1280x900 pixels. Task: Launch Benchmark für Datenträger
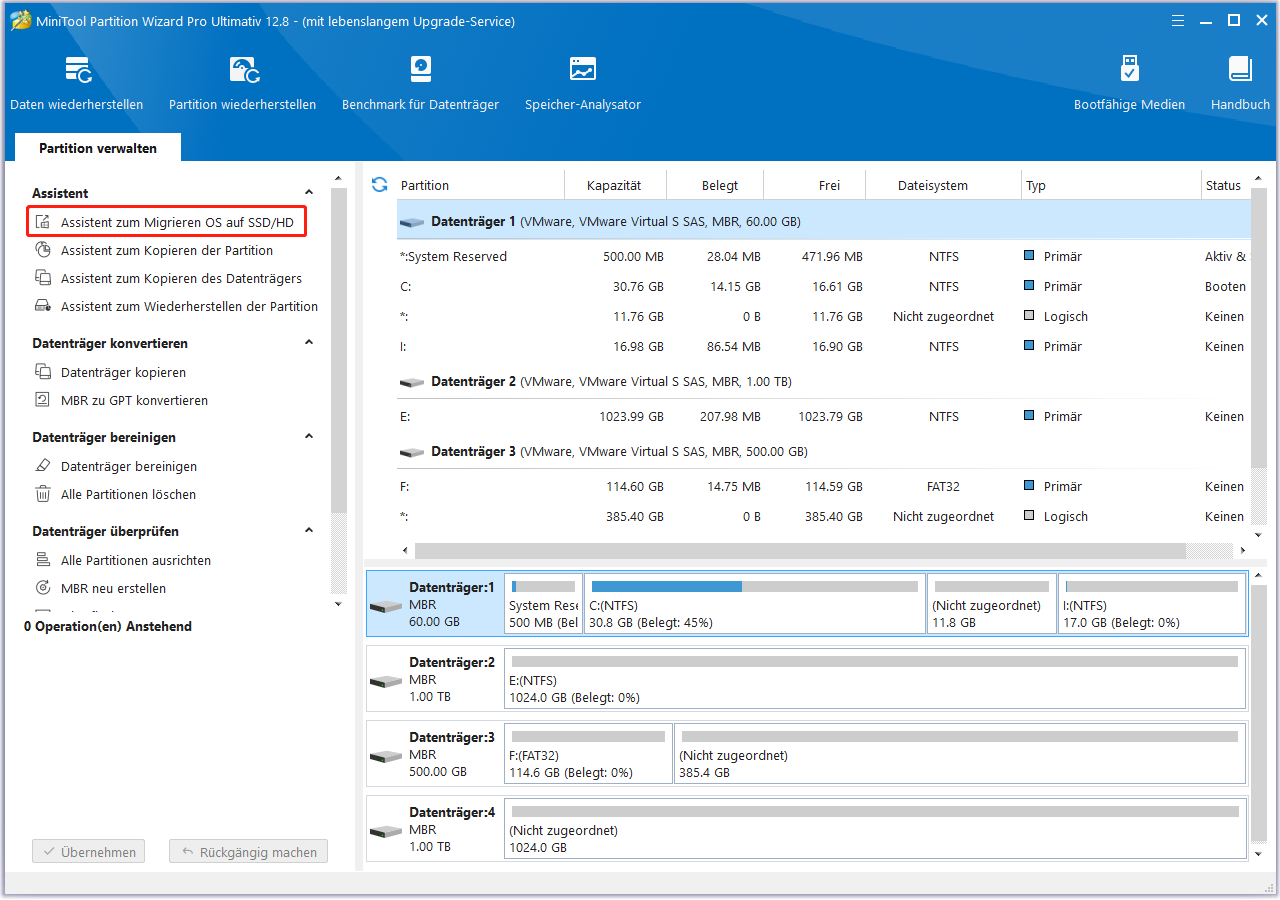[420, 83]
